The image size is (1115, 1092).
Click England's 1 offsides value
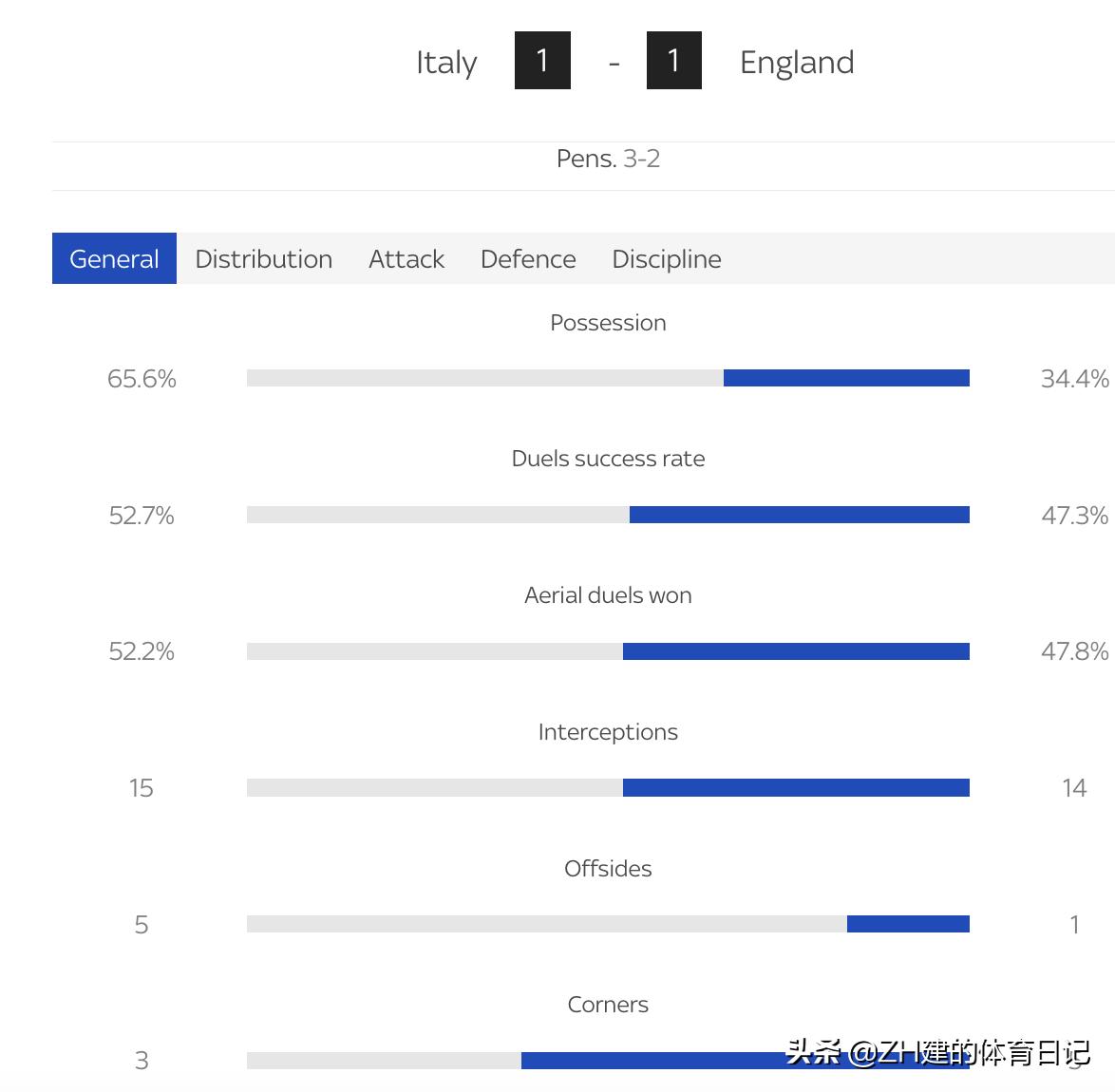1074,924
